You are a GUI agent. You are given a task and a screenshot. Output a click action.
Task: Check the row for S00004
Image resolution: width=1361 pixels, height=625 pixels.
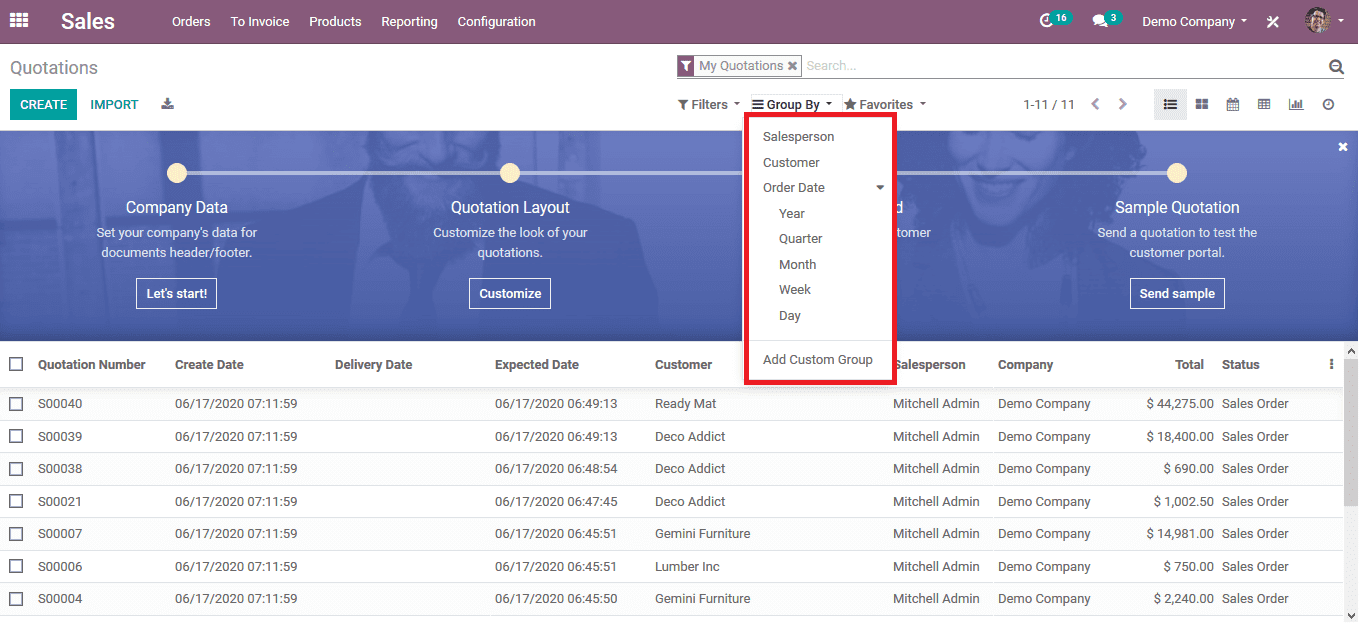point(16,598)
